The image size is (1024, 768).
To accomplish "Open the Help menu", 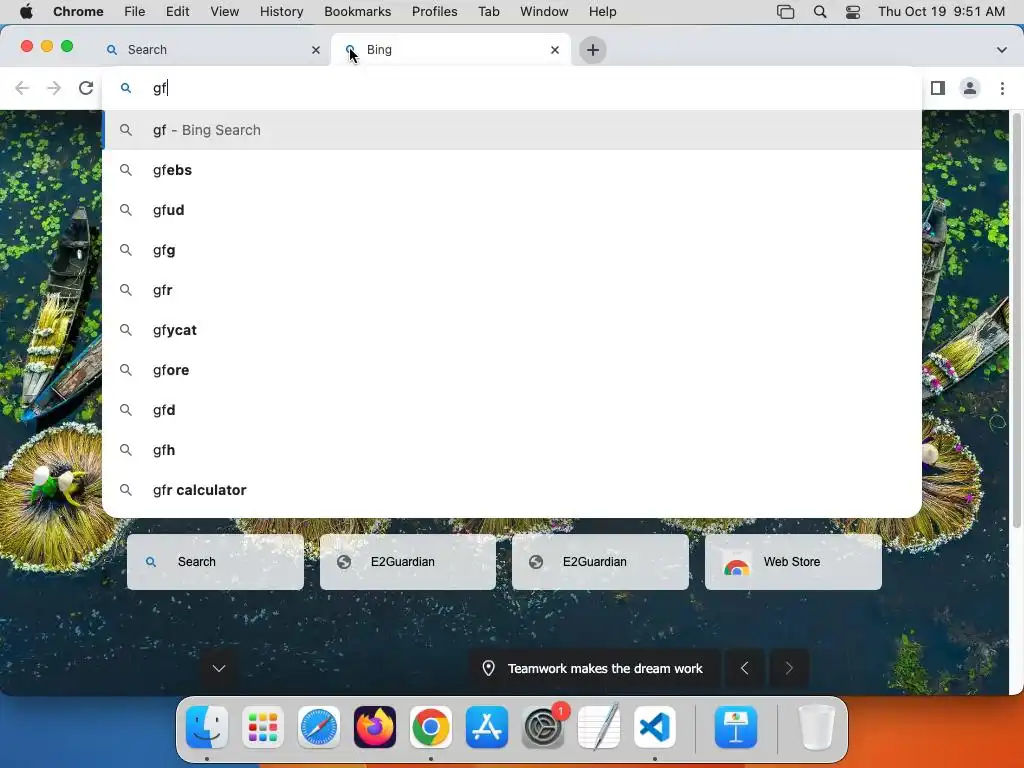I will click(x=602, y=12).
